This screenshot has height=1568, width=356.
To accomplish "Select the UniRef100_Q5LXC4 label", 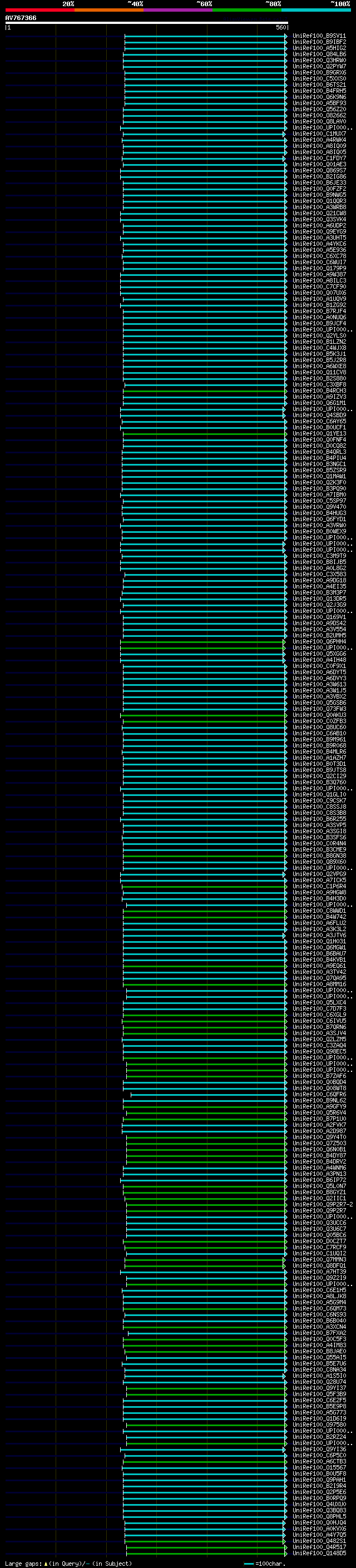I will point(319,1002).
